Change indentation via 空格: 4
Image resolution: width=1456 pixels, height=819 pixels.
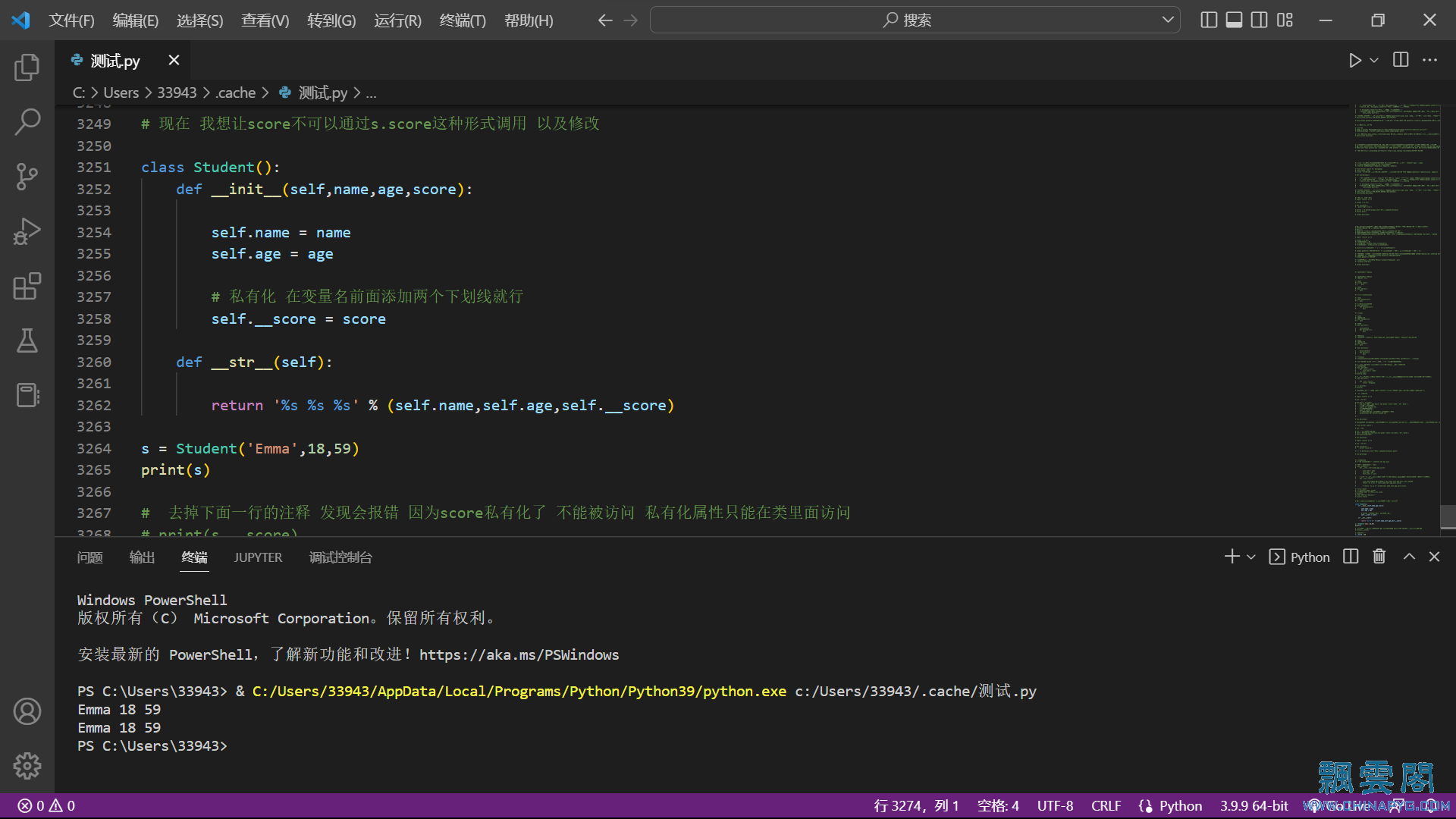tap(998, 805)
